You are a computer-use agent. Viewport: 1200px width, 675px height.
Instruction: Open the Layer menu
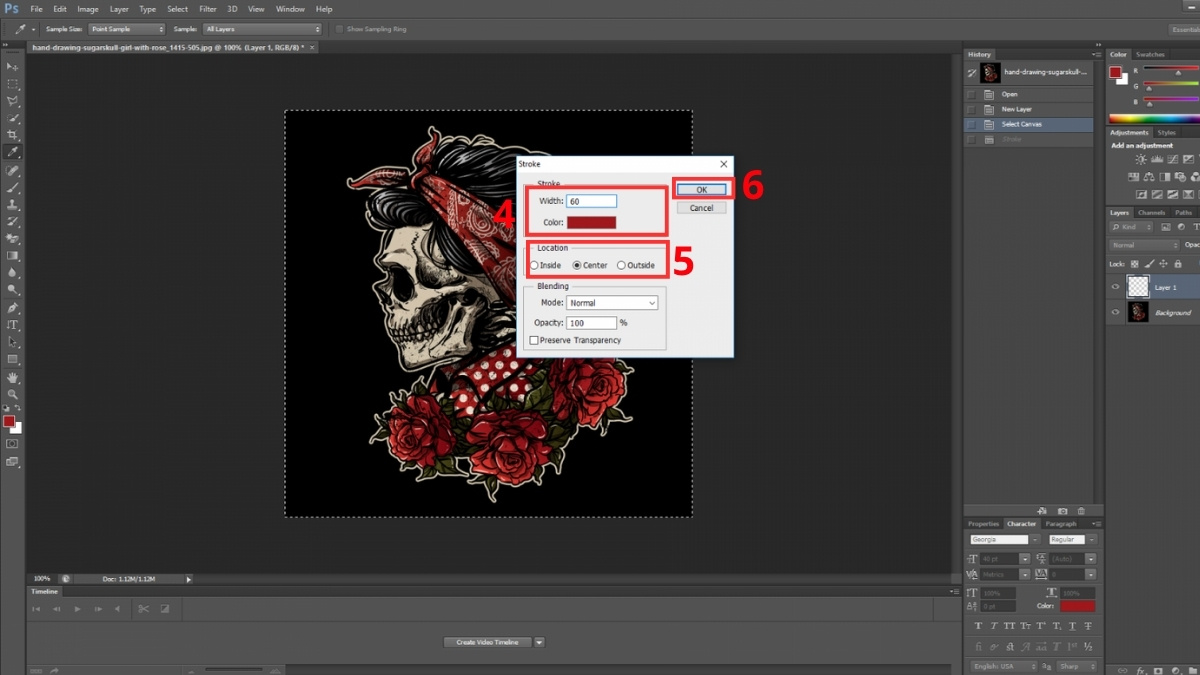[x=119, y=9]
